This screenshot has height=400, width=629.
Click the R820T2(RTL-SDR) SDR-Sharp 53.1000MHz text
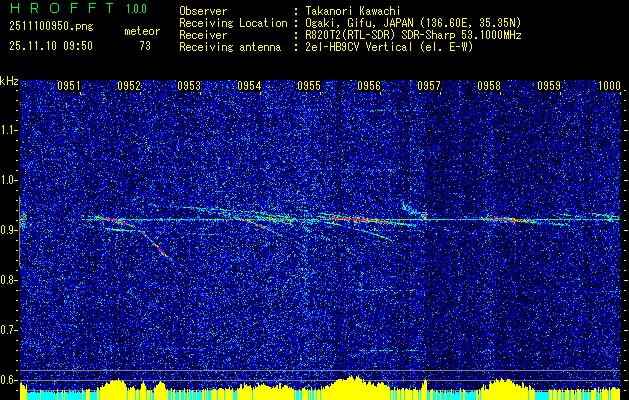pos(412,35)
